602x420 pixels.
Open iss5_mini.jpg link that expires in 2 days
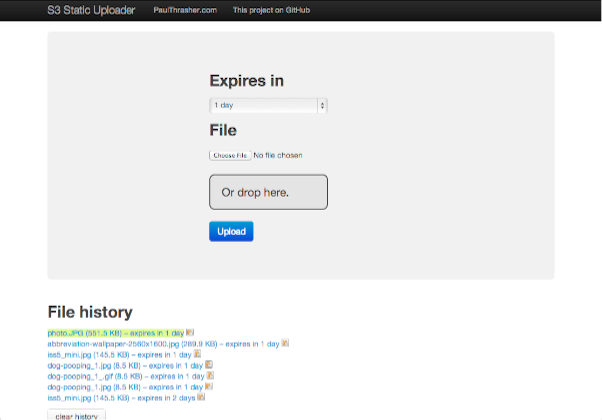coord(69,397)
